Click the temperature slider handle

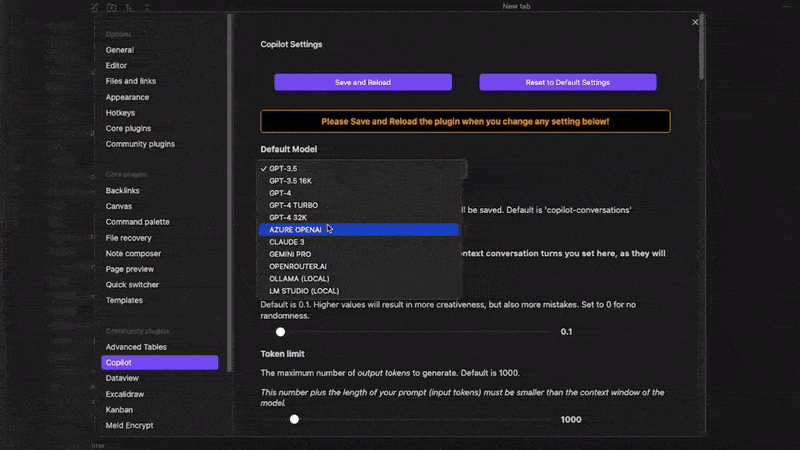click(280, 332)
